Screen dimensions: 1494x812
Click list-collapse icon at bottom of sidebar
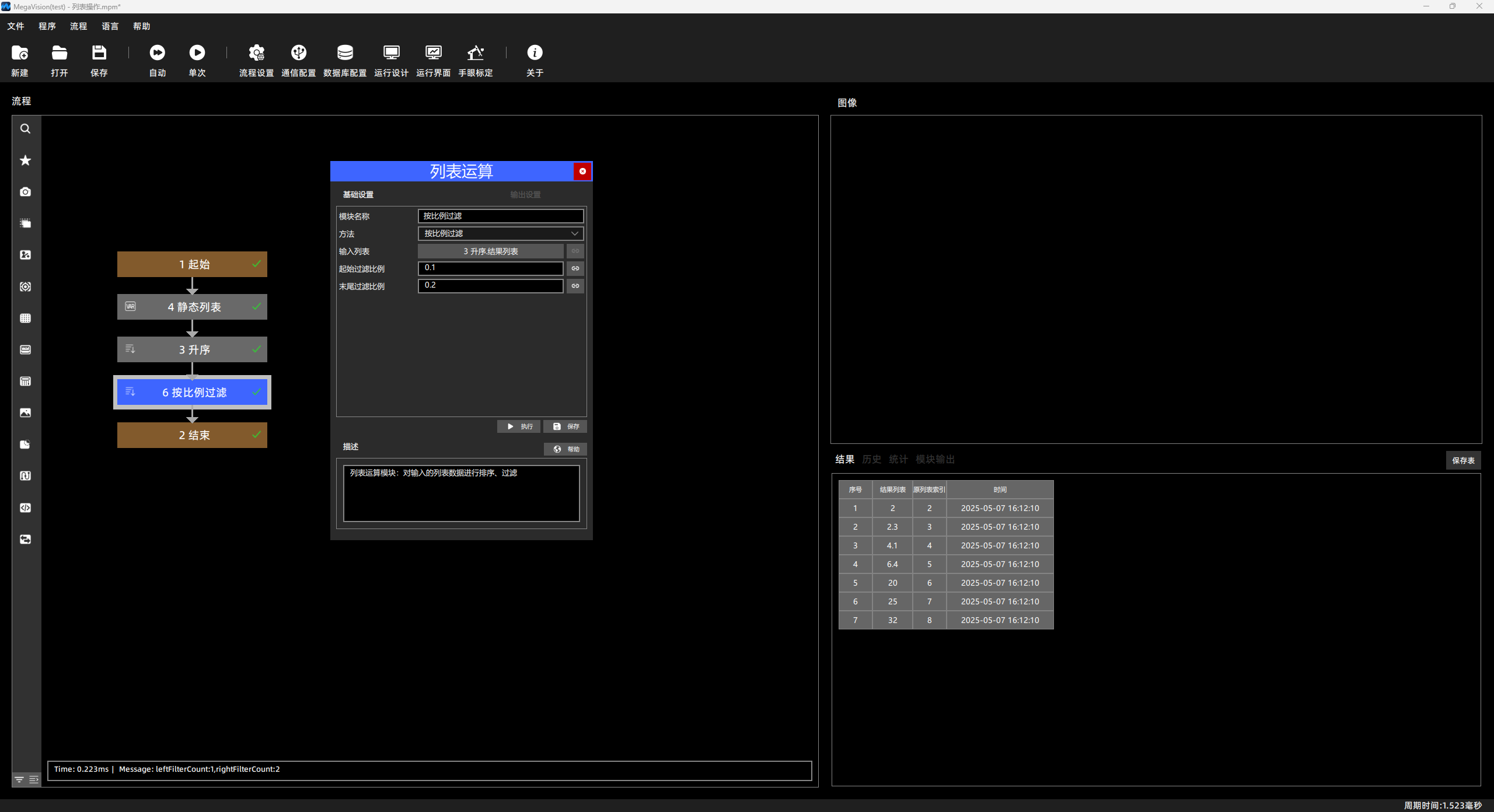(34, 779)
